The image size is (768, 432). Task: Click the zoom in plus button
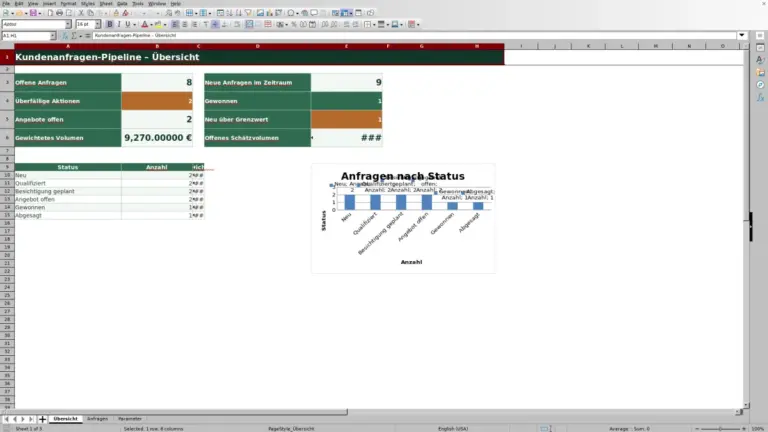[744, 429]
